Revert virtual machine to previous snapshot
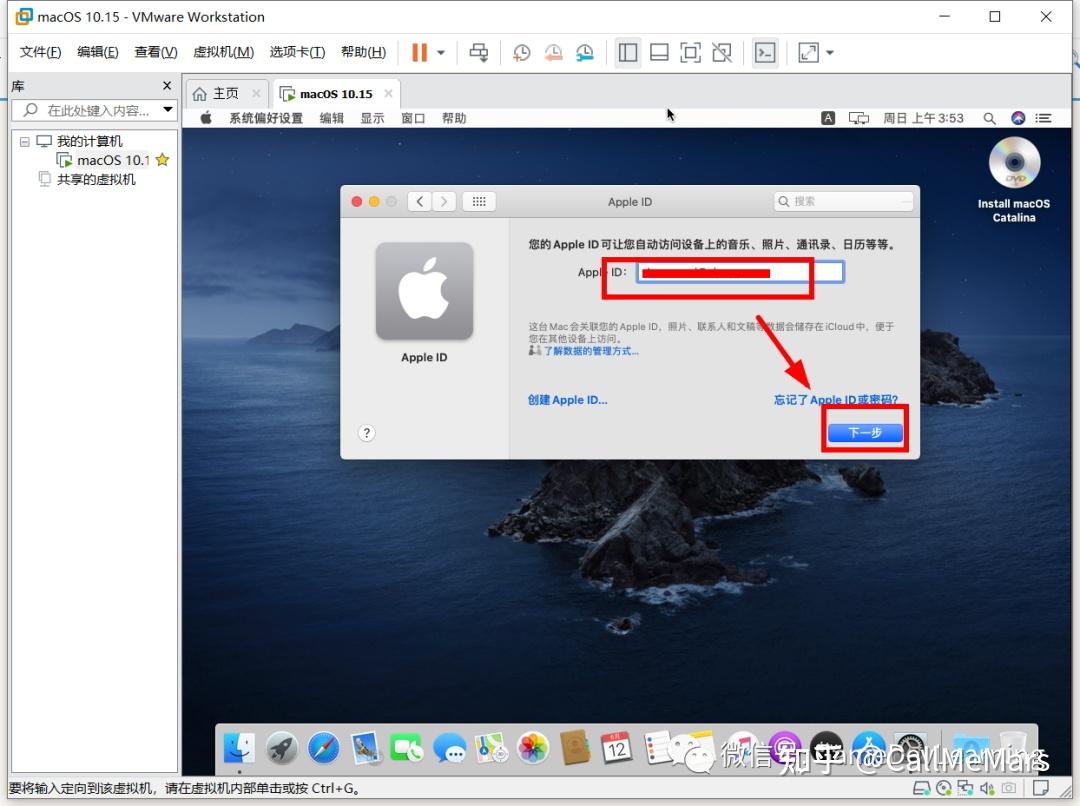The height and width of the screenshot is (806, 1080). coord(553,52)
